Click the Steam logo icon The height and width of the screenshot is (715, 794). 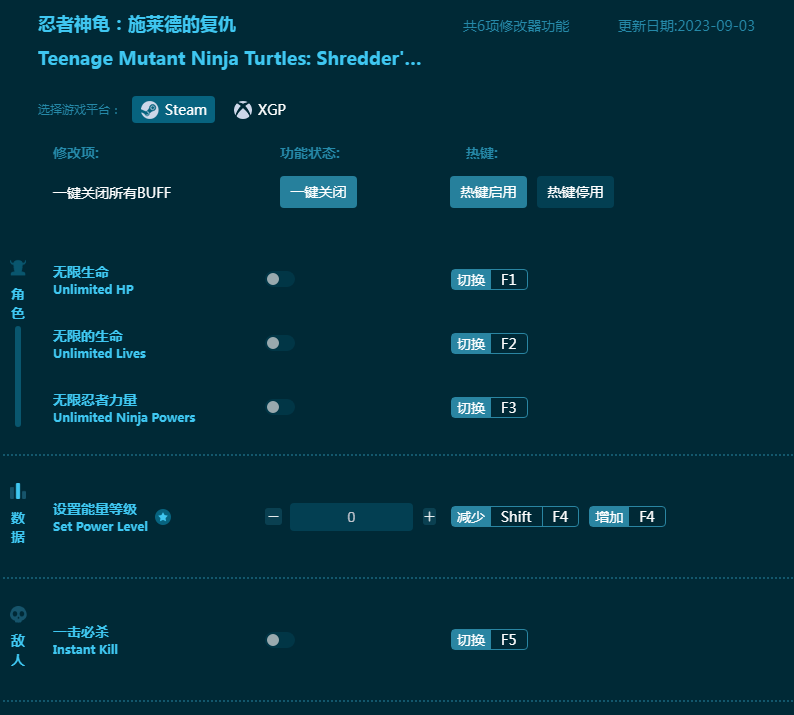[149, 109]
